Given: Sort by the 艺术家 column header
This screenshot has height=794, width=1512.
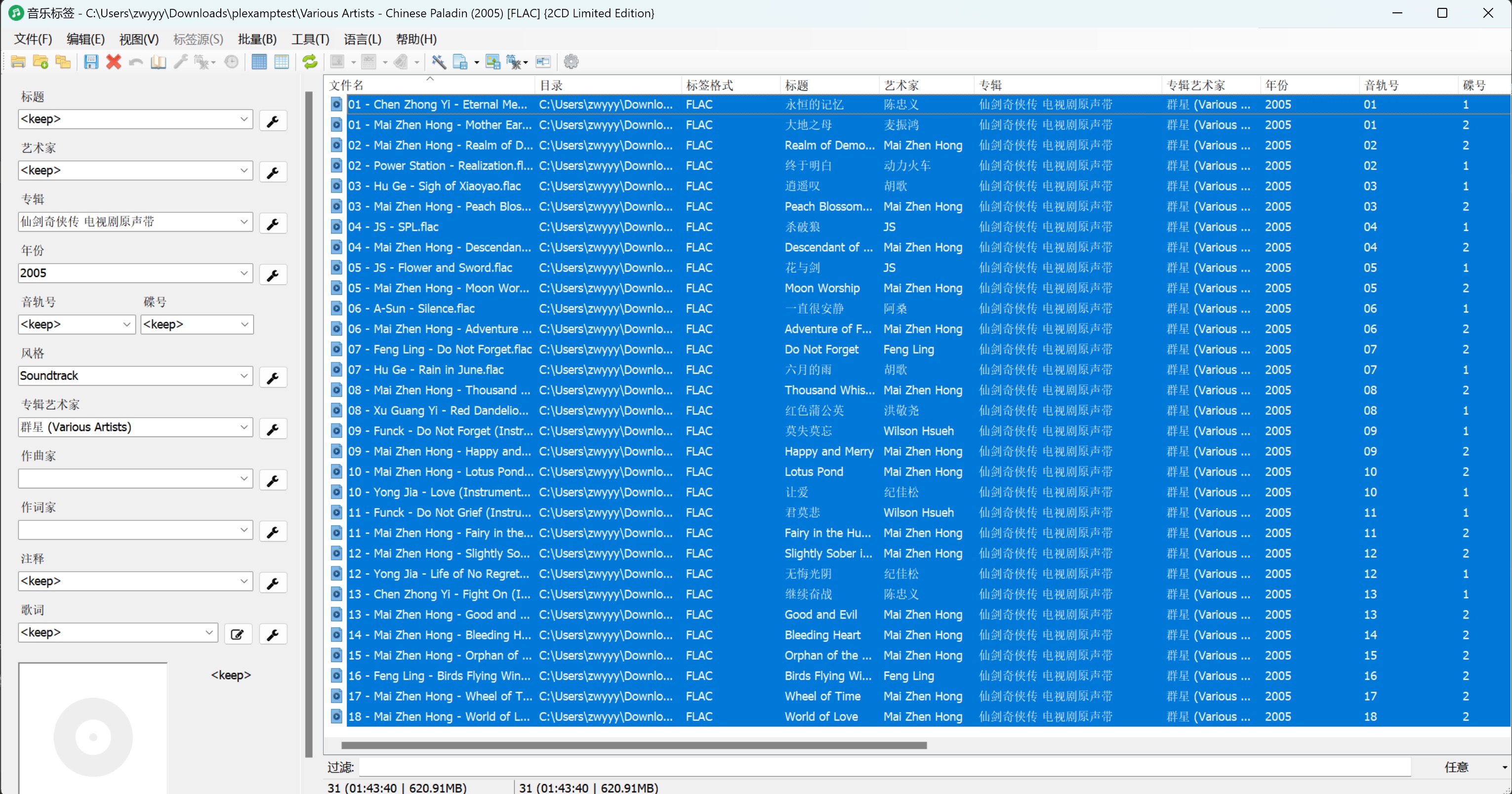Looking at the screenshot, I should [x=901, y=86].
